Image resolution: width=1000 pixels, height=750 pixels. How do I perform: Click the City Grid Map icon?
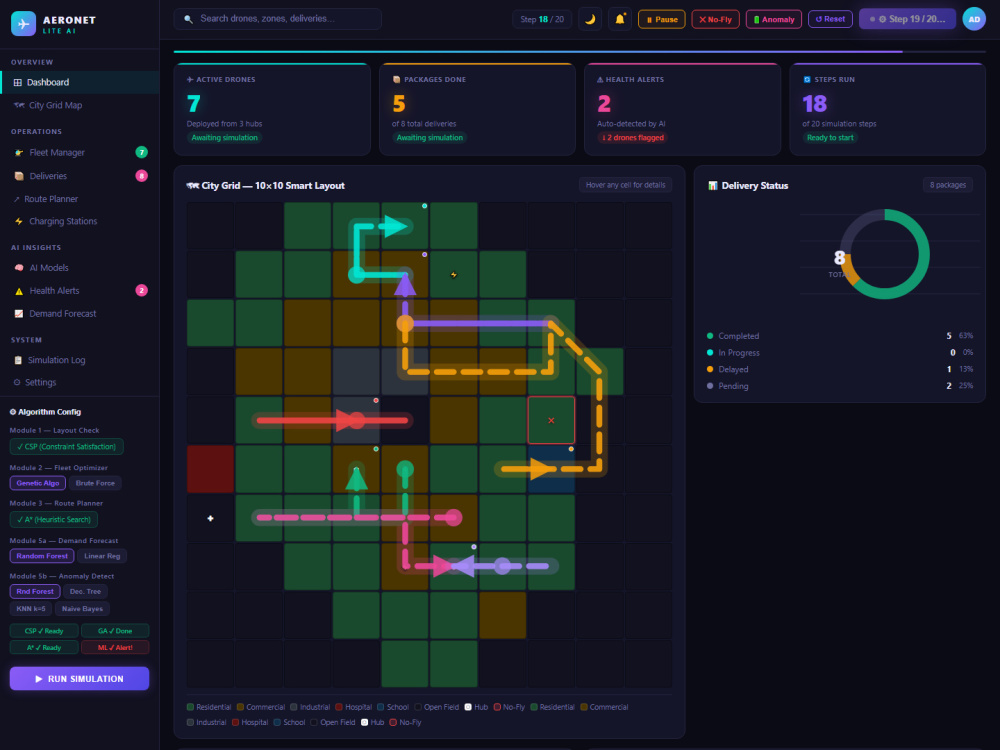(x=19, y=105)
